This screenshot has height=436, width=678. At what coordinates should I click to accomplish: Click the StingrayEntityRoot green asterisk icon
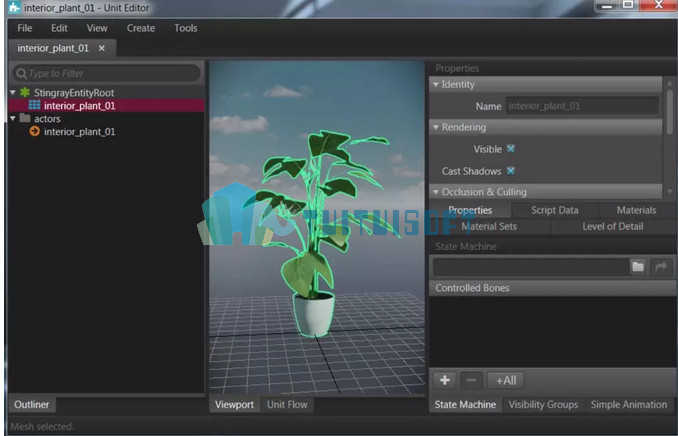pos(25,92)
